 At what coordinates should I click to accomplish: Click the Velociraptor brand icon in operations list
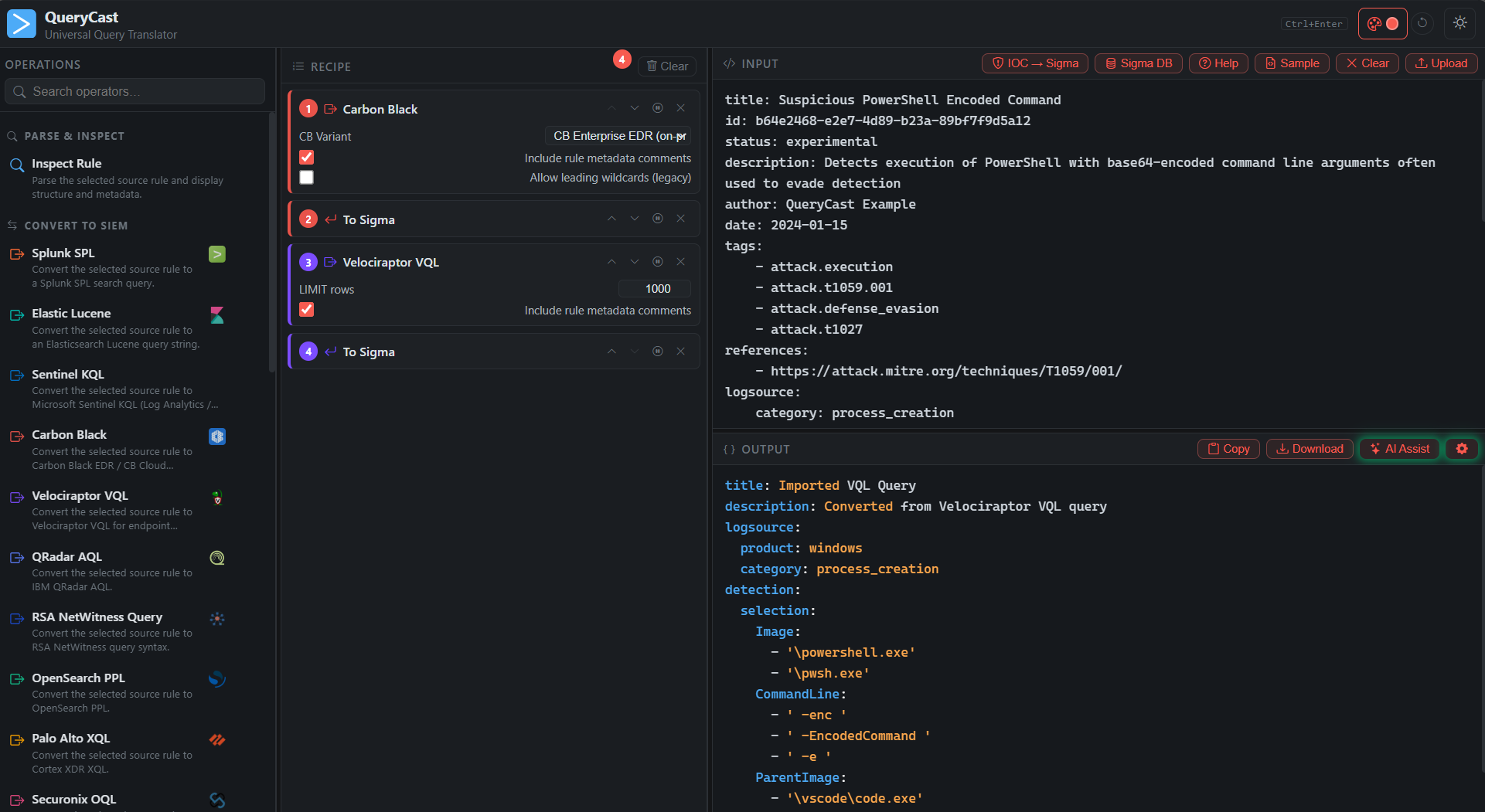click(217, 498)
